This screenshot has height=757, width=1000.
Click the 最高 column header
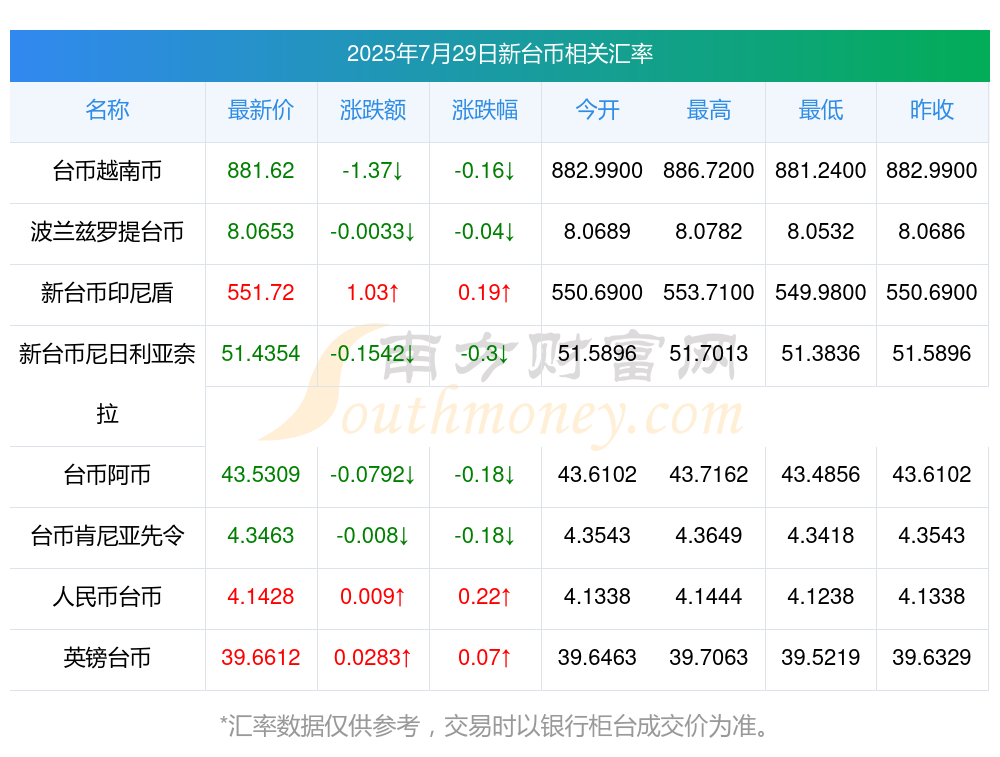(x=709, y=110)
